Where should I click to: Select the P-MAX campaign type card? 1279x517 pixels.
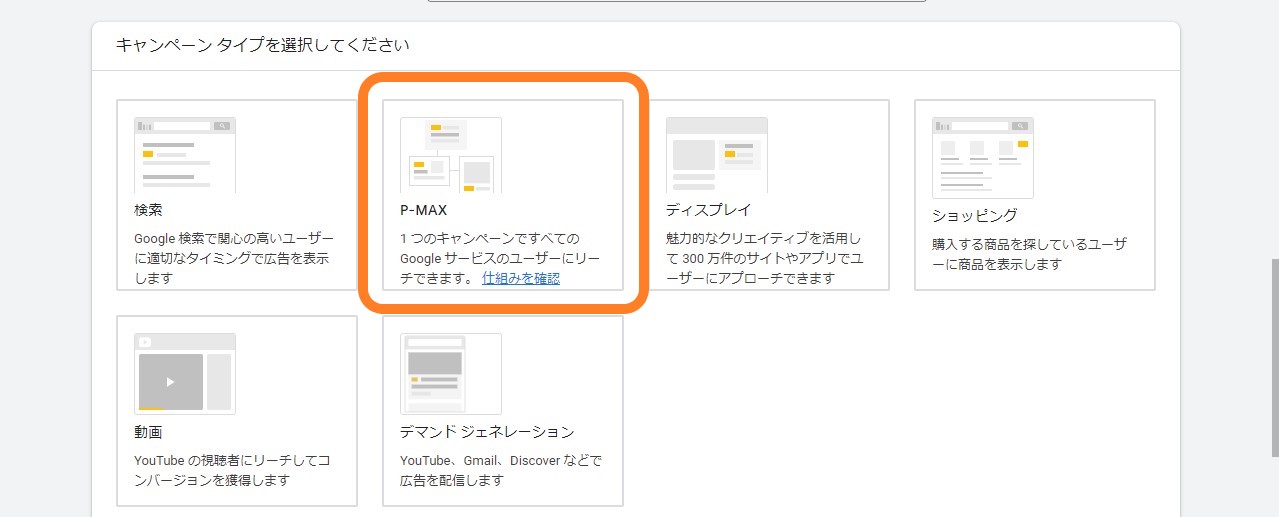tap(503, 195)
